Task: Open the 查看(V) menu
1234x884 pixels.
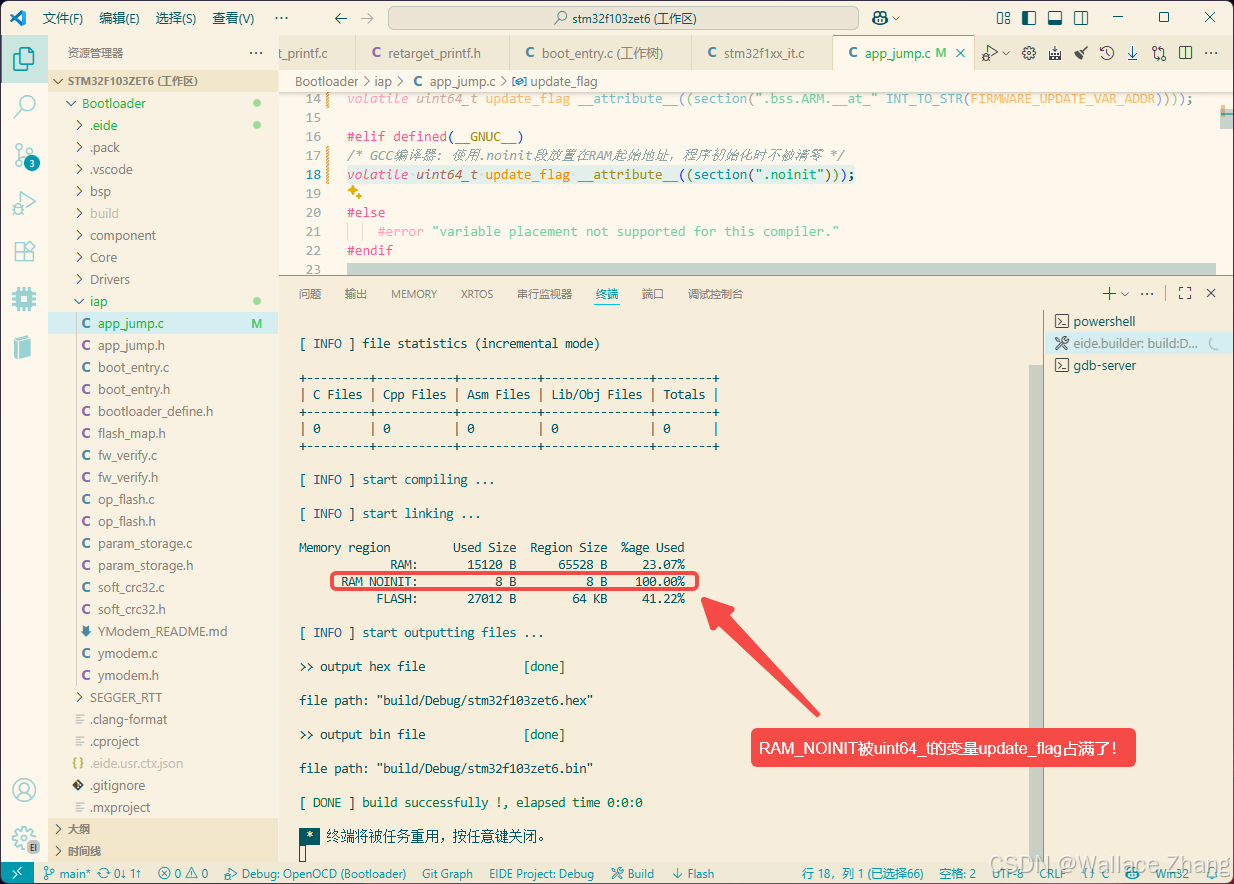Action: 233,18
